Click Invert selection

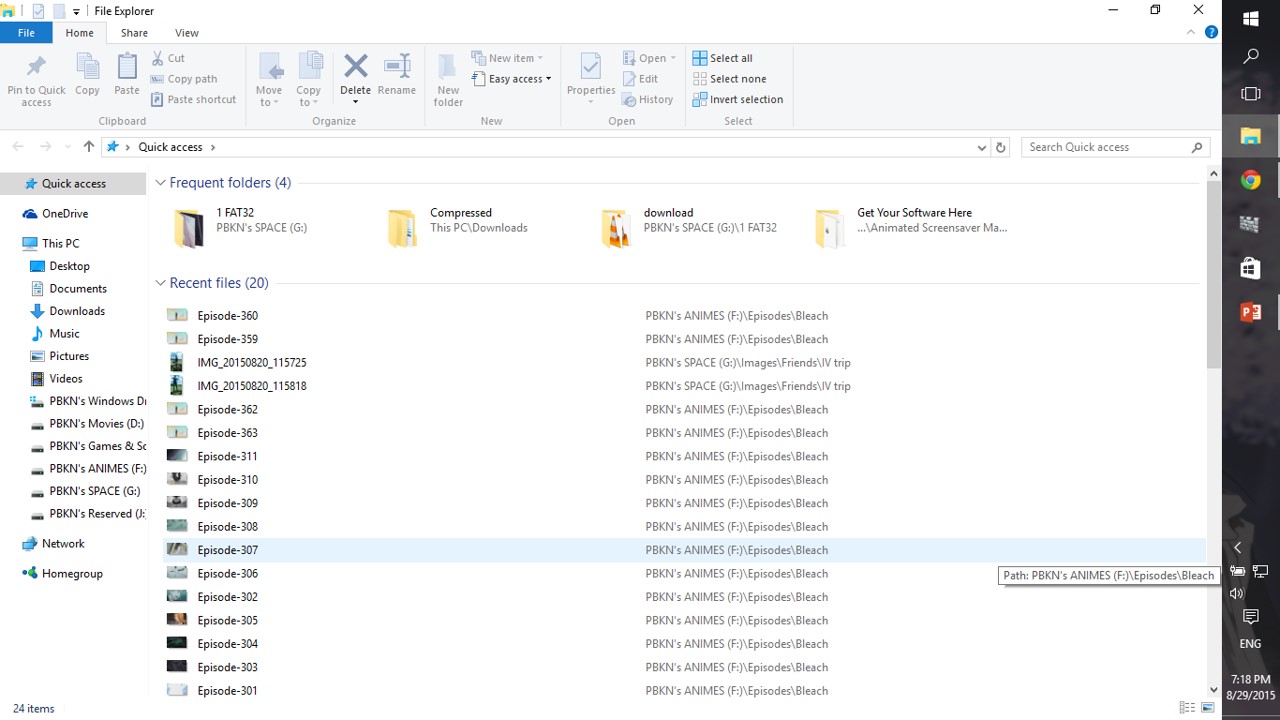[745, 99]
